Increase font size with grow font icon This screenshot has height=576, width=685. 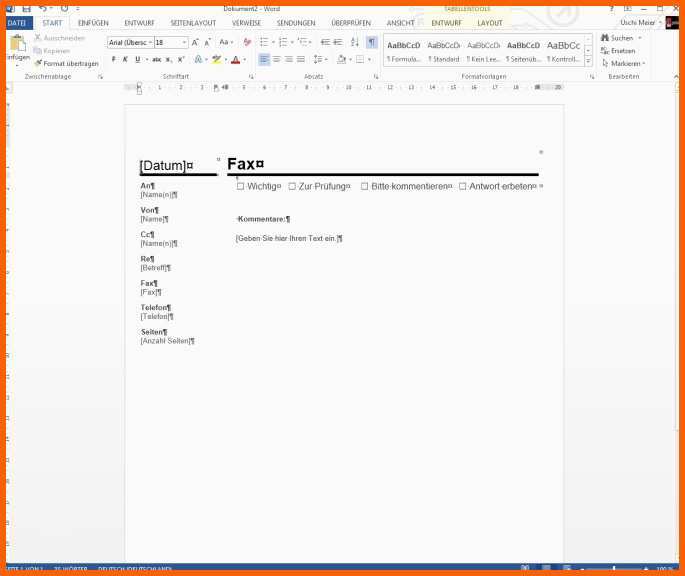click(x=195, y=42)
